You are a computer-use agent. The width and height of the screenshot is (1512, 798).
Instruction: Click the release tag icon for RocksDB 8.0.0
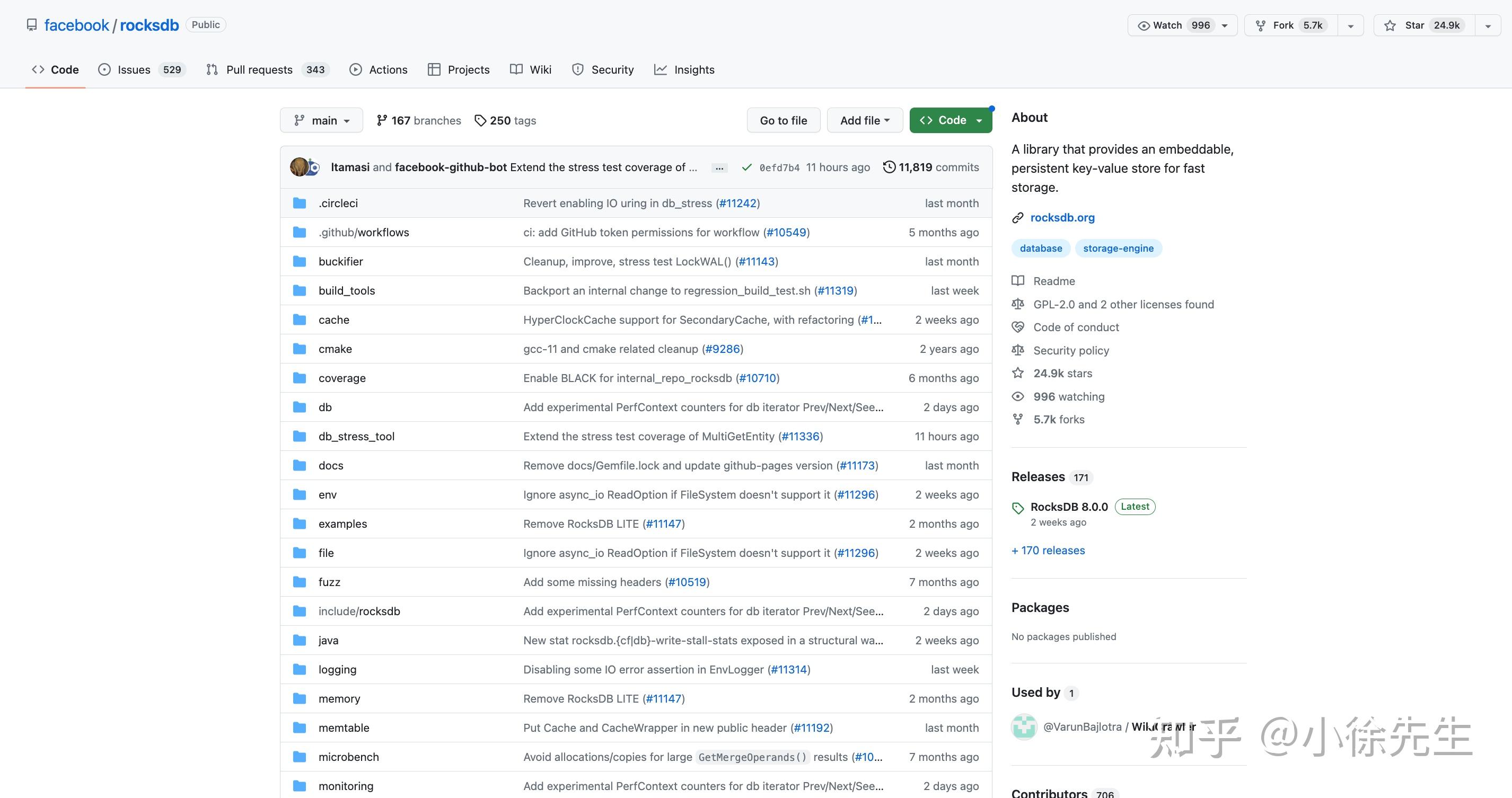(1018, 508)
